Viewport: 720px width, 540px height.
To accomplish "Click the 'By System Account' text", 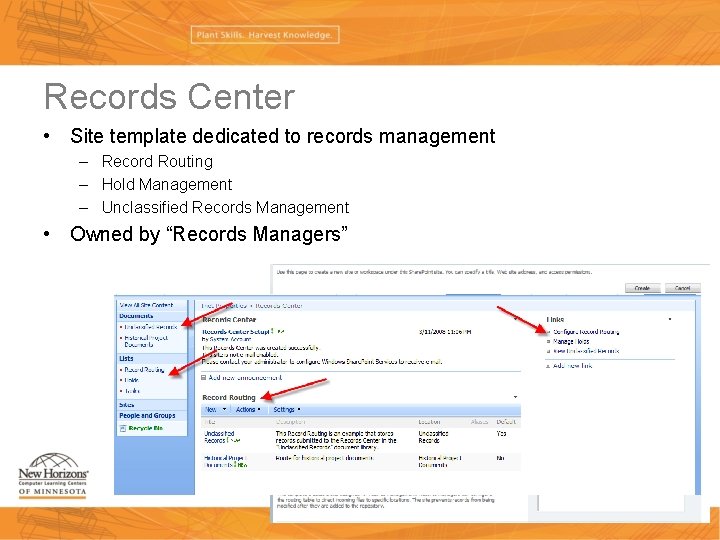I will click(226, 339).
